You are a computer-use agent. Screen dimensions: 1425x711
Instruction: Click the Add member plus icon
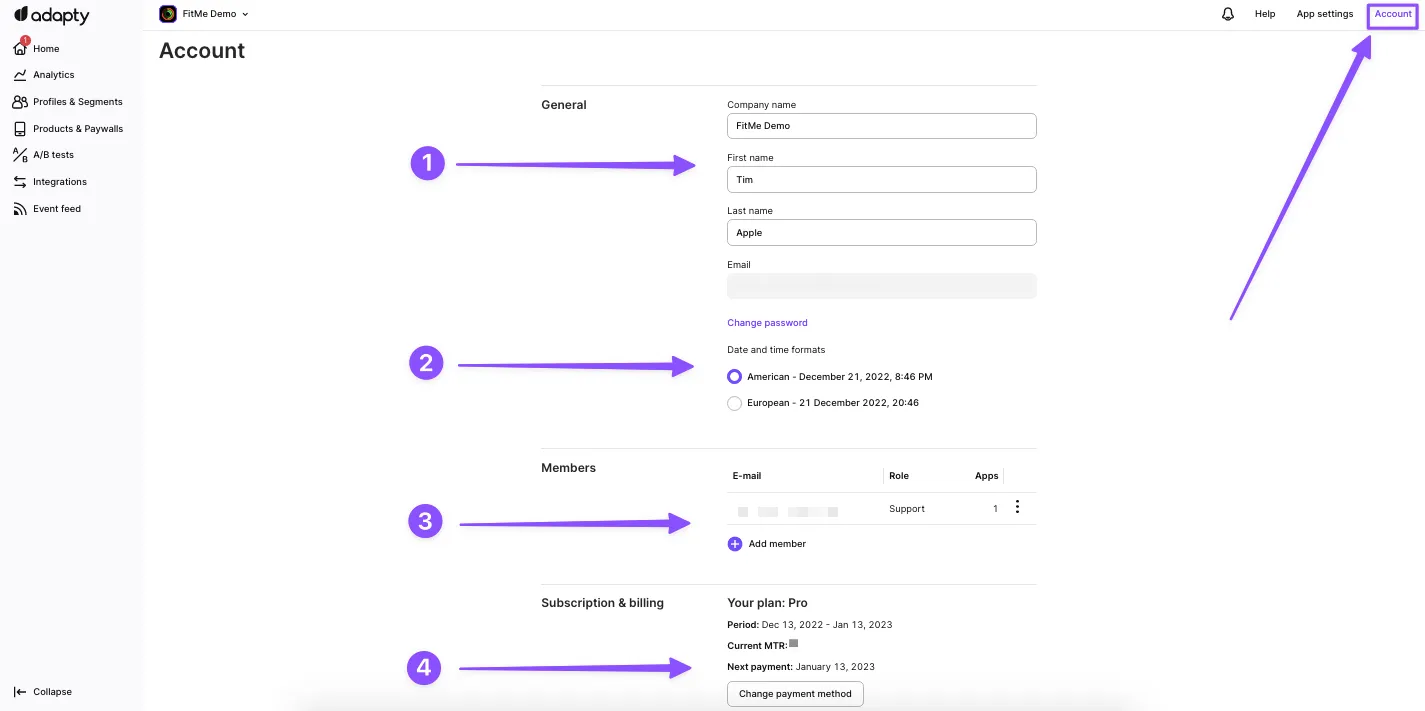coord(735,544)
